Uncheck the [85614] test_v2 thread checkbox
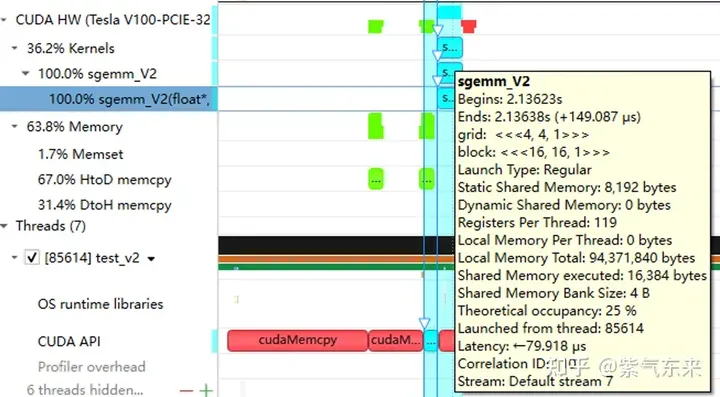720x397 pixels. click(32, 257)
